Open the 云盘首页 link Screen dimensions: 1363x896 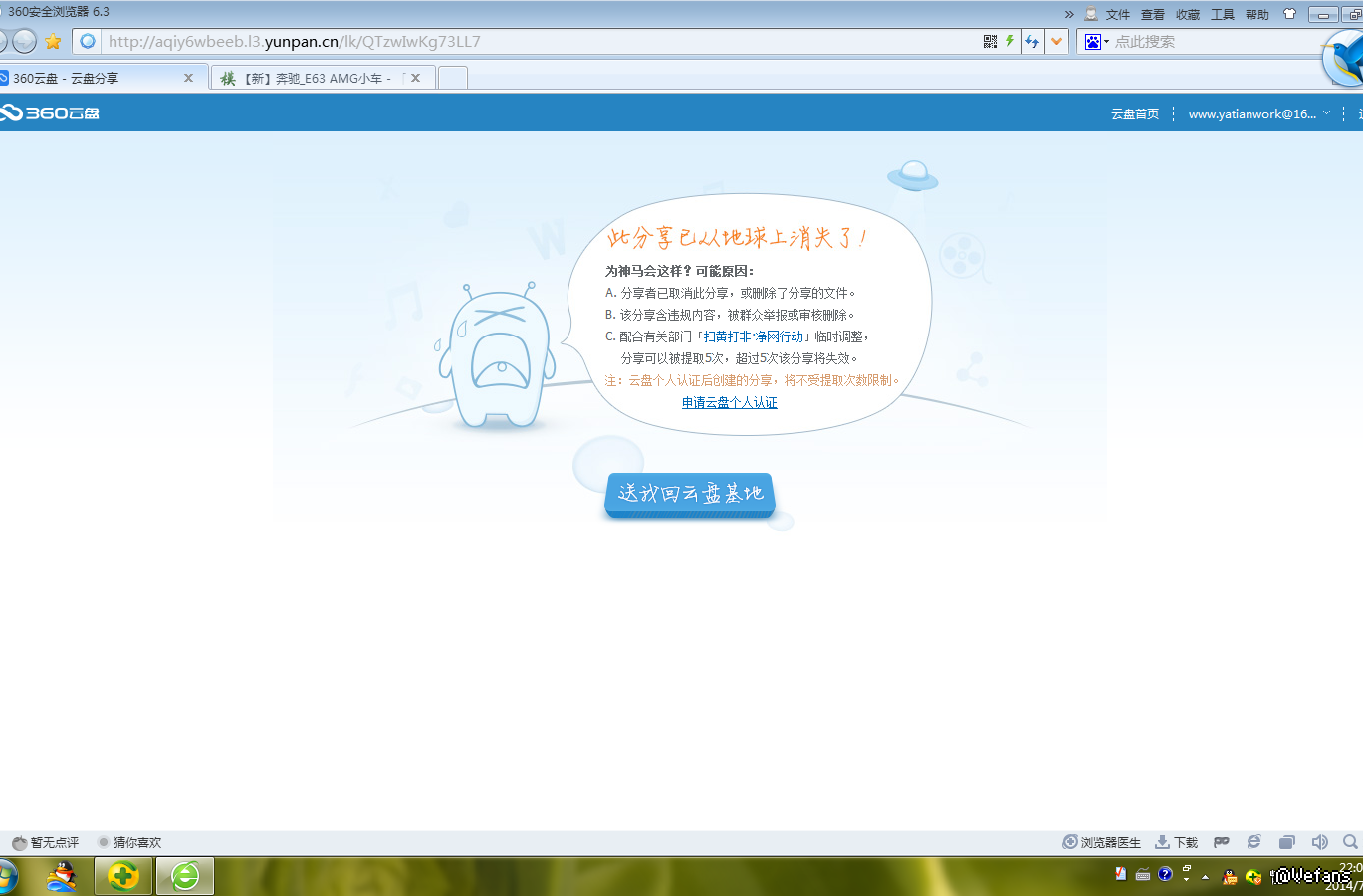click(x=1135, y=113)
